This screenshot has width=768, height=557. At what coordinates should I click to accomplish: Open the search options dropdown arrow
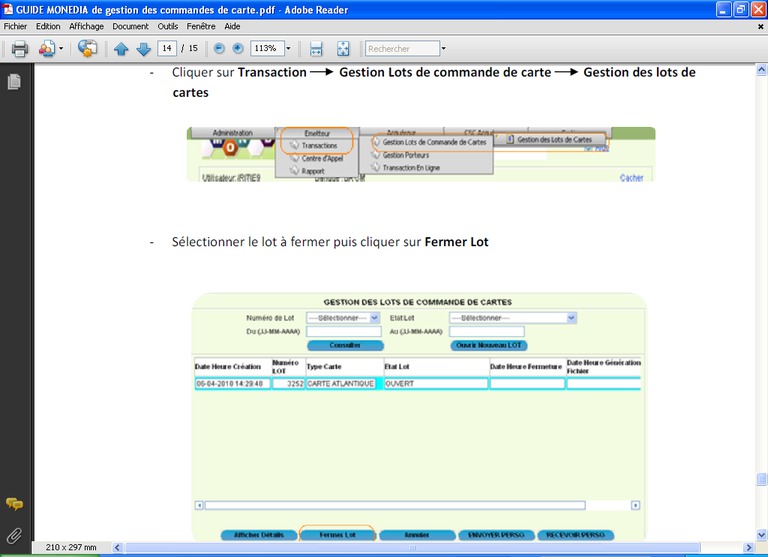443,48
